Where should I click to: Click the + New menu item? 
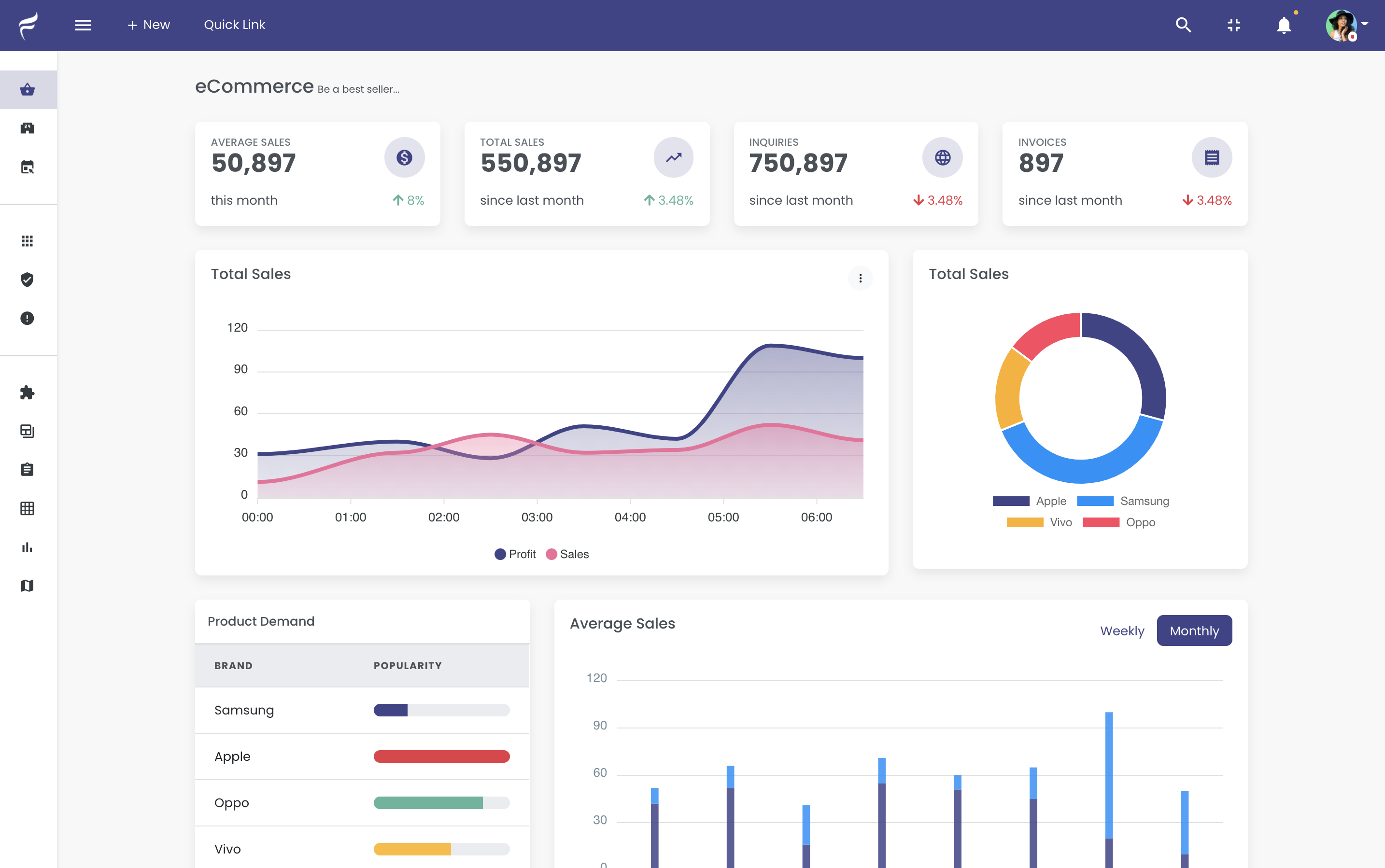click(148, 25)
